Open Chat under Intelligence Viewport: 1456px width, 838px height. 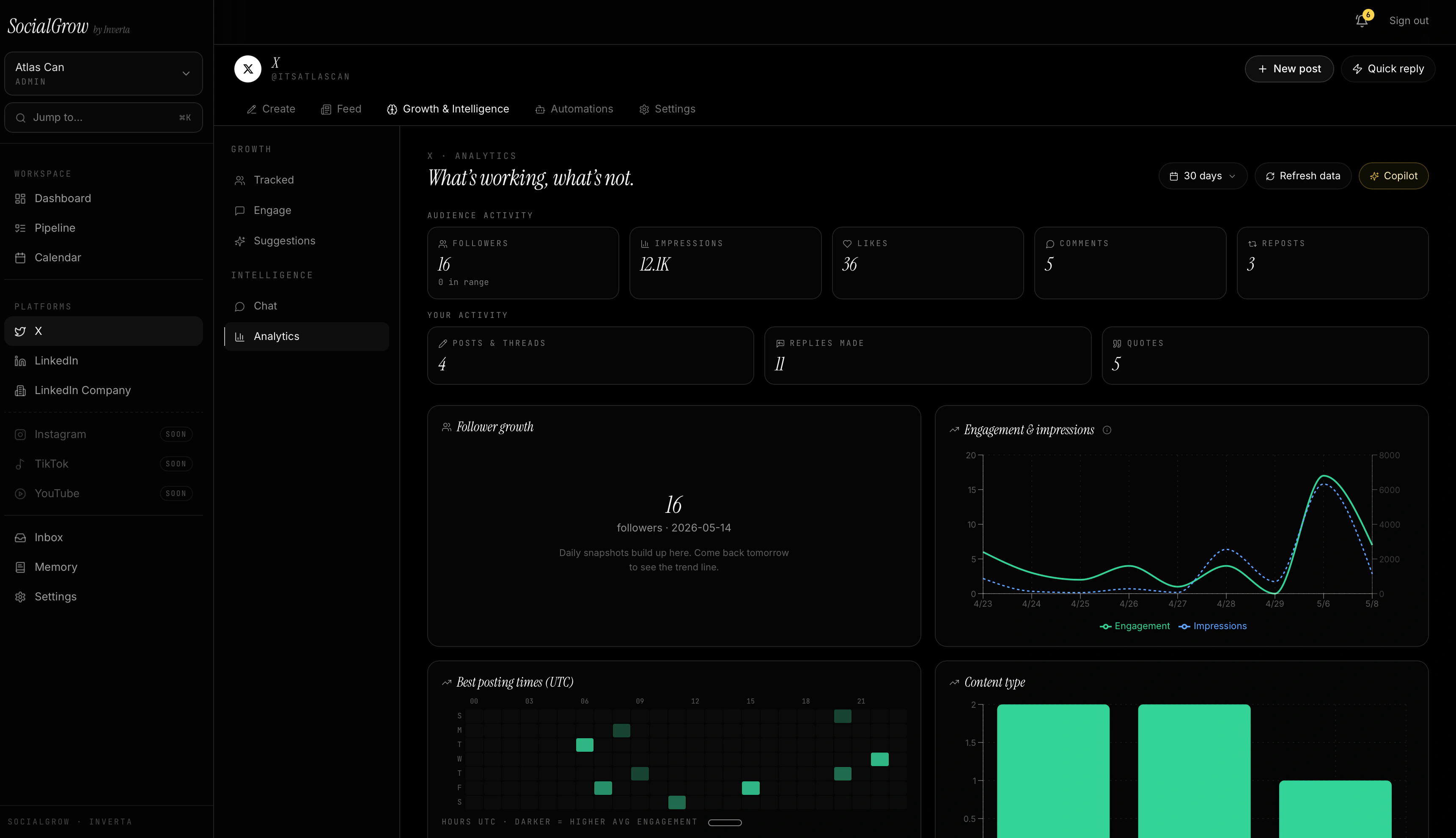click(x=307, y=306)
